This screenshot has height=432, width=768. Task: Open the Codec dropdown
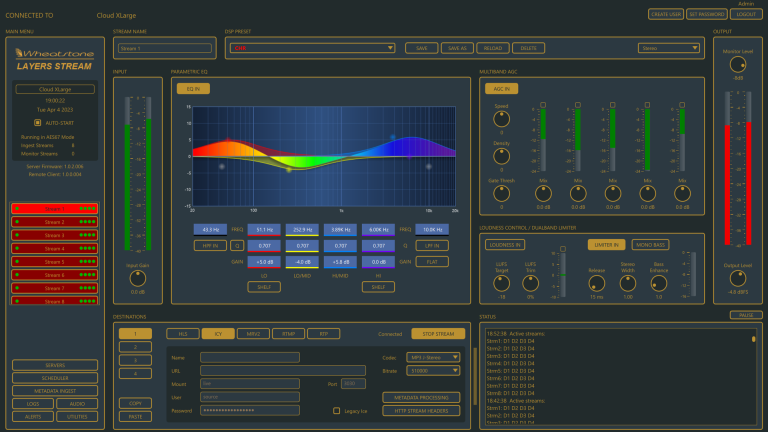click(435, 356)
